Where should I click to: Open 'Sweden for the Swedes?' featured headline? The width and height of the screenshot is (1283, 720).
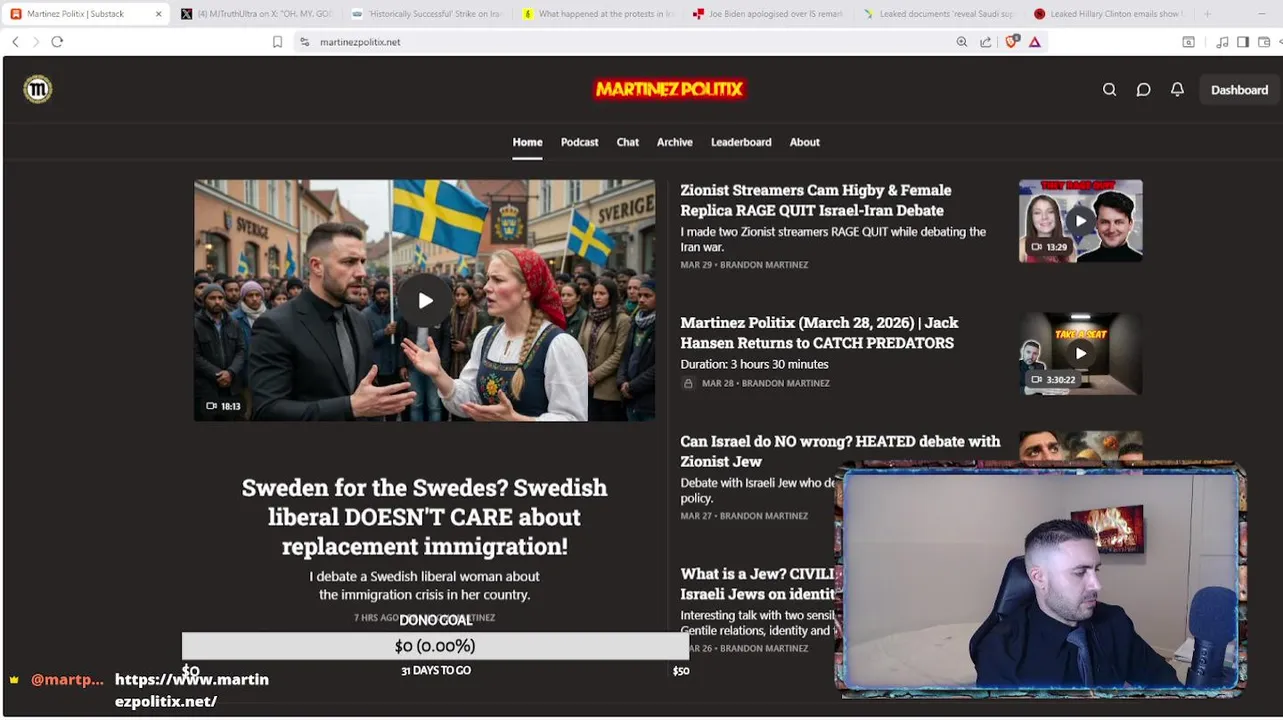(x=424, y=517)
